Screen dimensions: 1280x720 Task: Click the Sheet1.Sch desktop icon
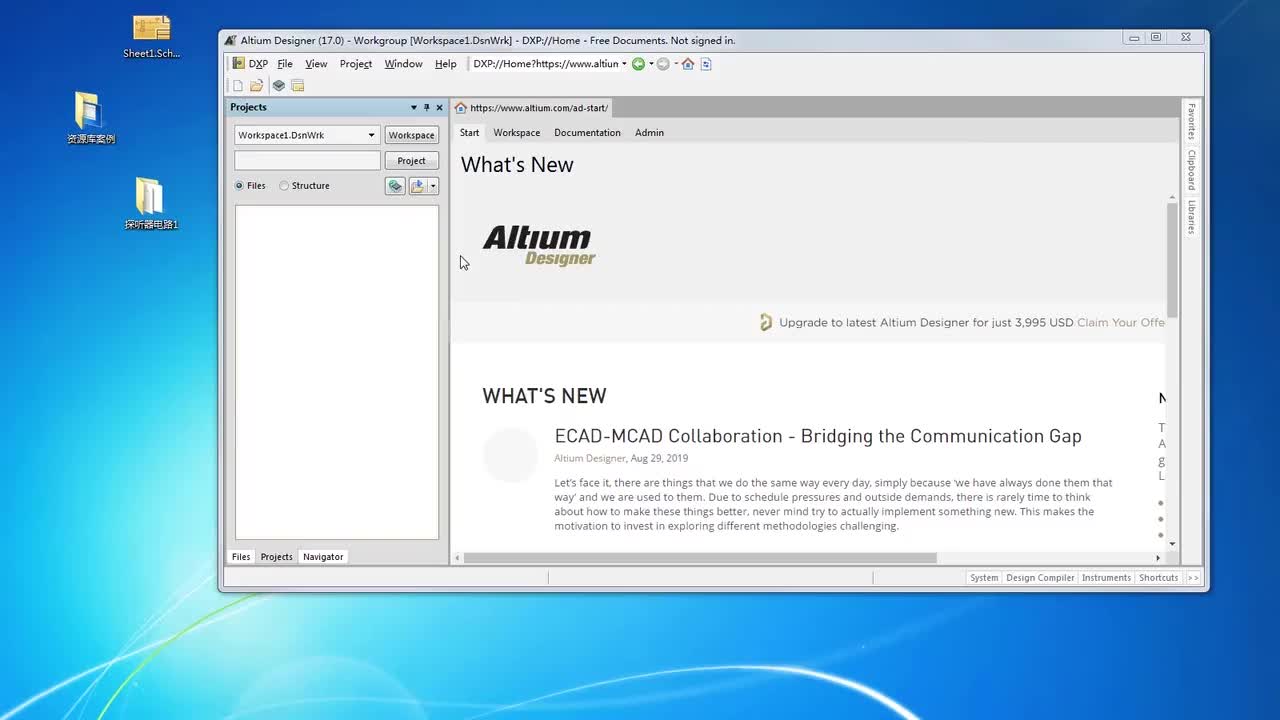click(x=152, y=37)
